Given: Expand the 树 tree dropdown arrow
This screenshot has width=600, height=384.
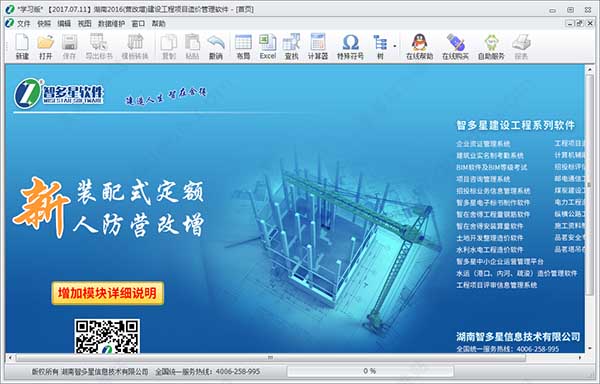Looking at the screenshot, I should coord(395,46).
